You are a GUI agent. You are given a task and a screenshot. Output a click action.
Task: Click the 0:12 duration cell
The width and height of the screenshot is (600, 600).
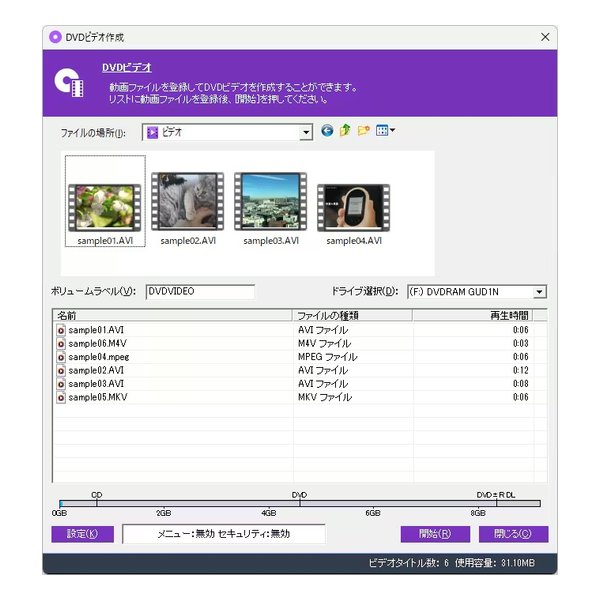pyautogui.click(x=520, y=370)
